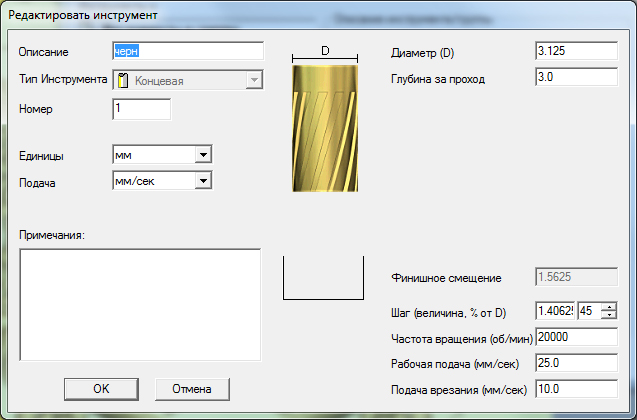
Task: Click the Отмена cancel button
Action: (192, 388)
